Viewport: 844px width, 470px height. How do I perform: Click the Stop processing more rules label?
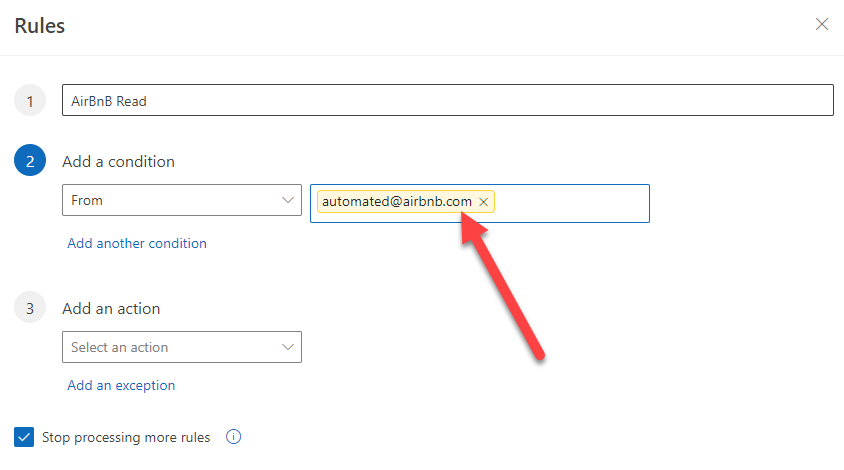coord(126,437)
